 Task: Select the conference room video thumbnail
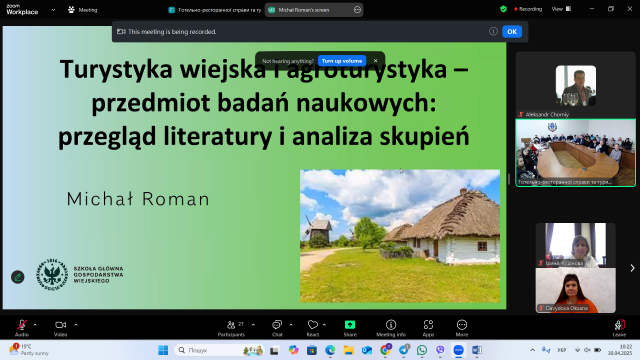tap(576, 153)
